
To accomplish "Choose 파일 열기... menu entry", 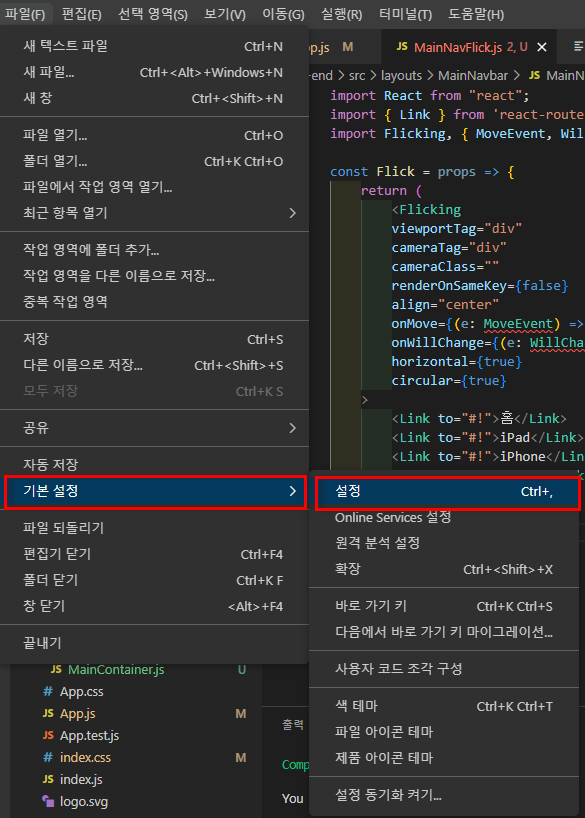I will click(x=154, y=136).
